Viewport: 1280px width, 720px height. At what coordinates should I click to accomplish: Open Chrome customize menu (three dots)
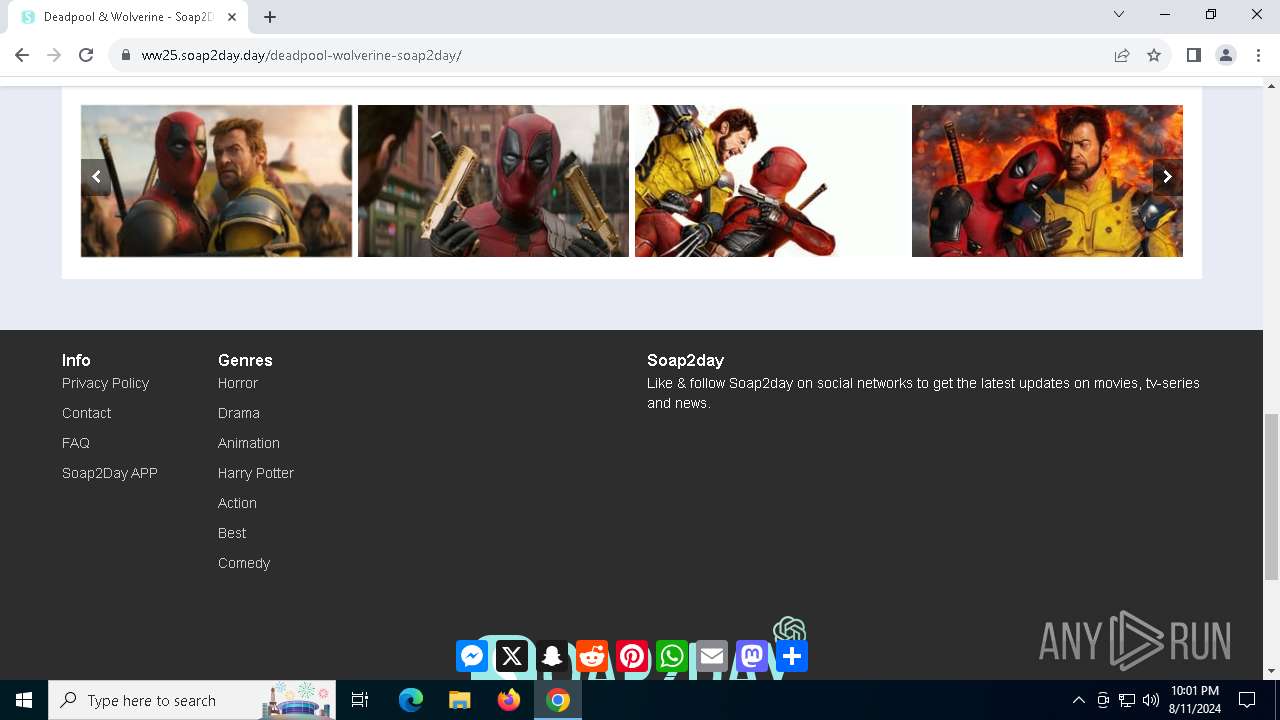(x=1257, y=55)
